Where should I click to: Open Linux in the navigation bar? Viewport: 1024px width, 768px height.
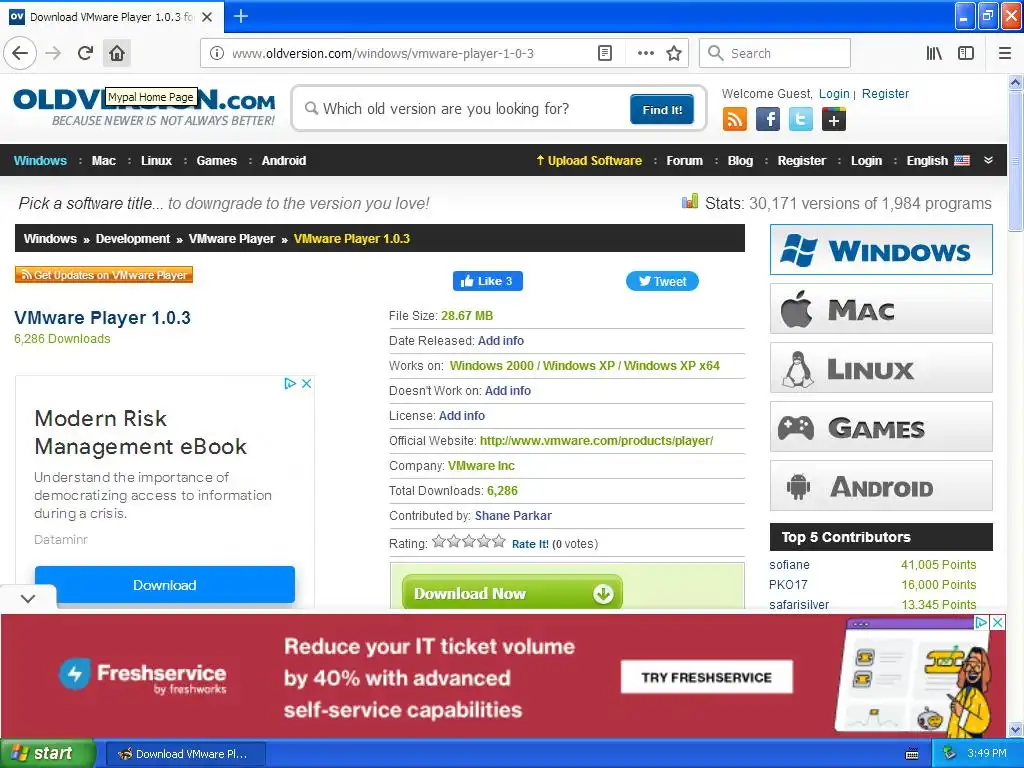coord(157,161)
